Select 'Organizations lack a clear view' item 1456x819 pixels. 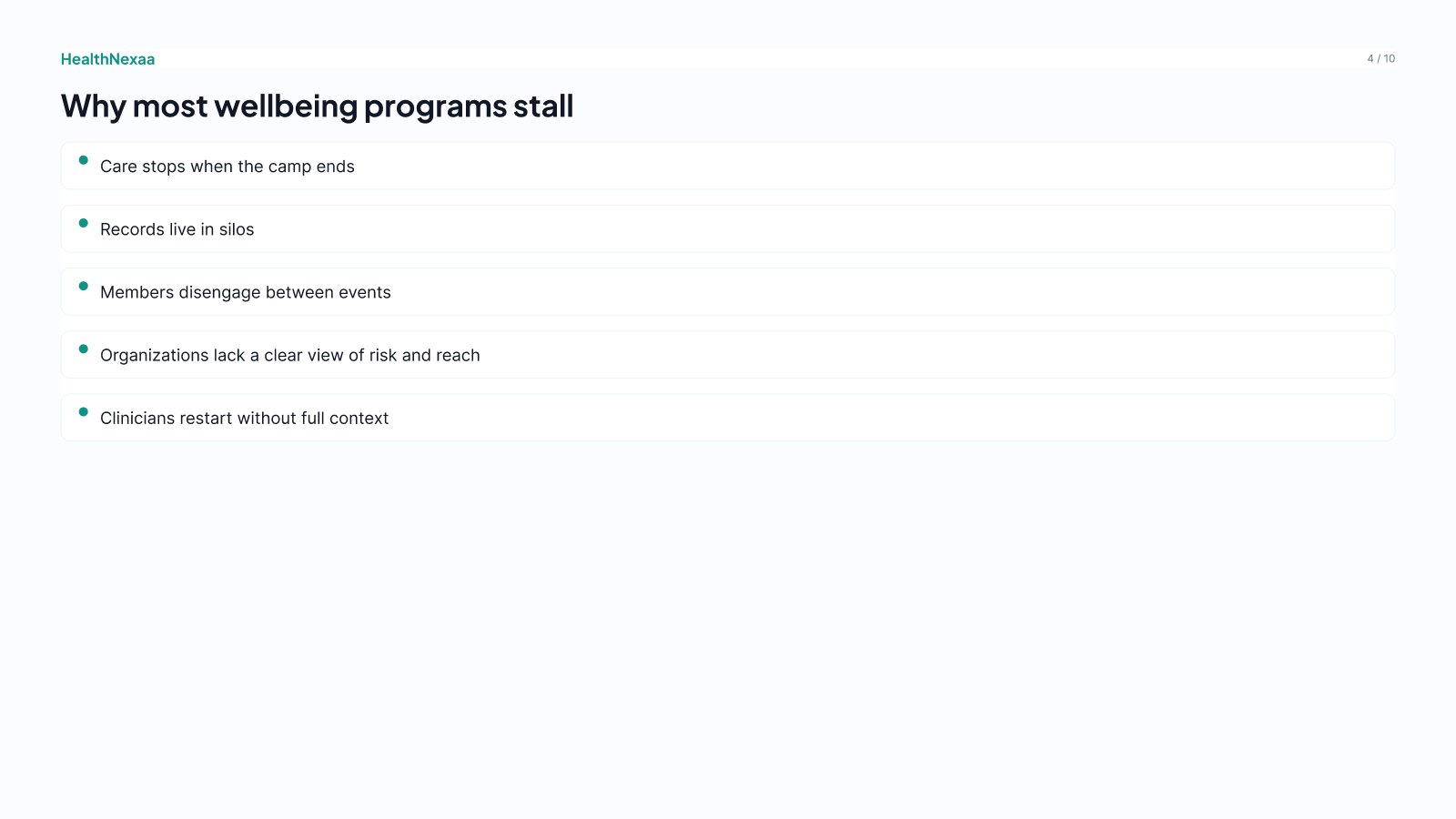tap(728, 354)
